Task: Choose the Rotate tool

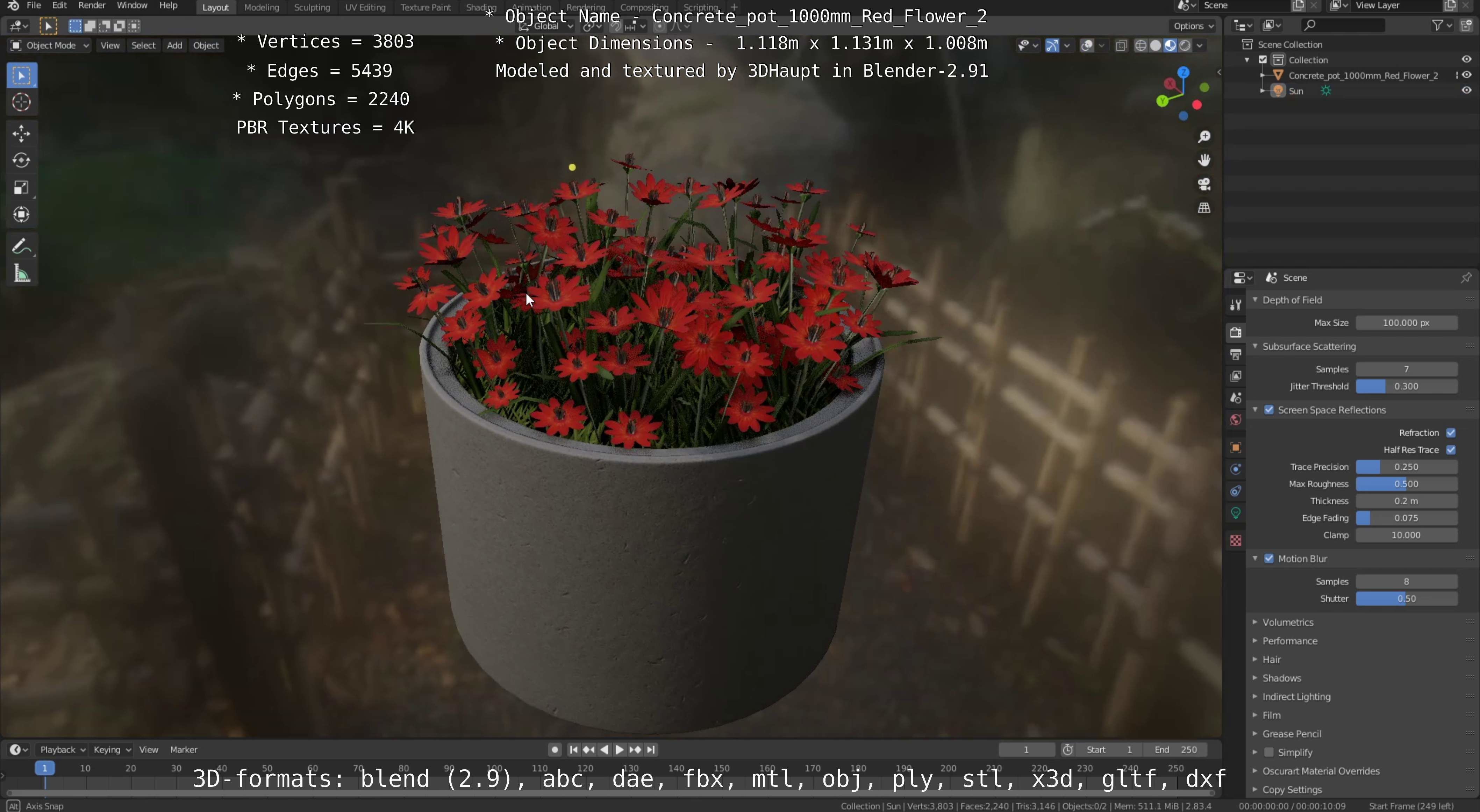Action: pos(22,160)
